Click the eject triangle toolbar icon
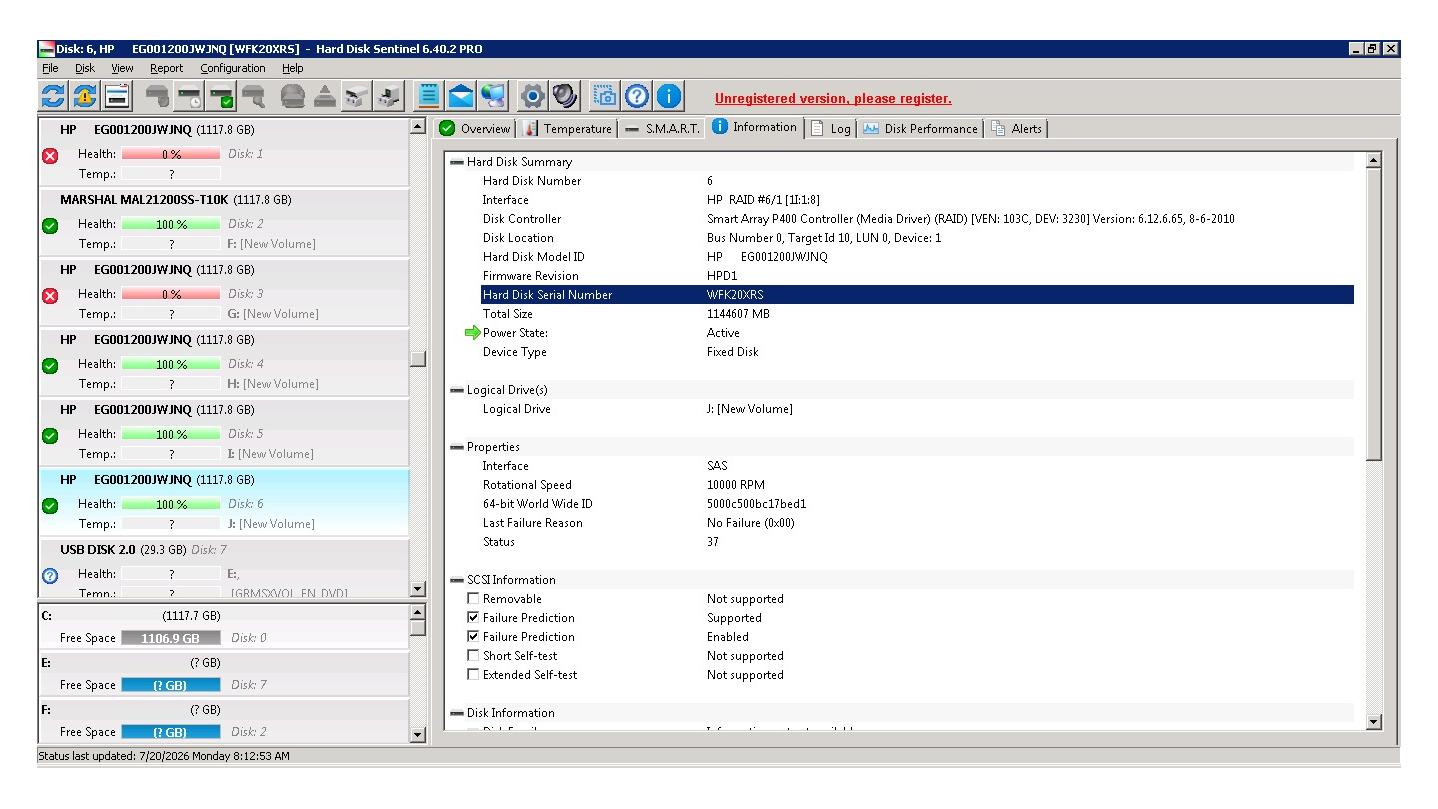The image size is (1438, 809). pos(325,96)
